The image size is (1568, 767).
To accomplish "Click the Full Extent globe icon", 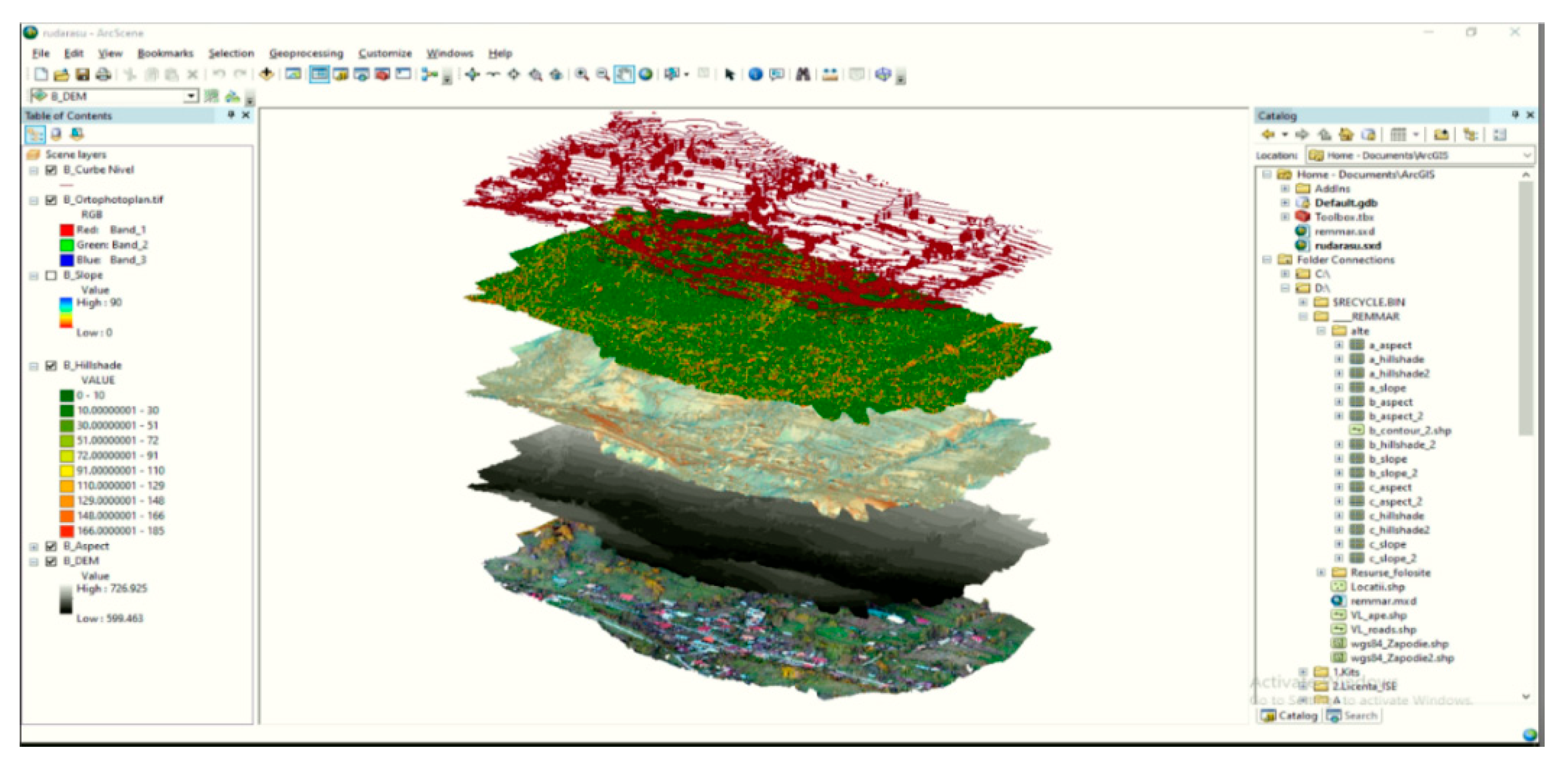I will click(646, 74).
